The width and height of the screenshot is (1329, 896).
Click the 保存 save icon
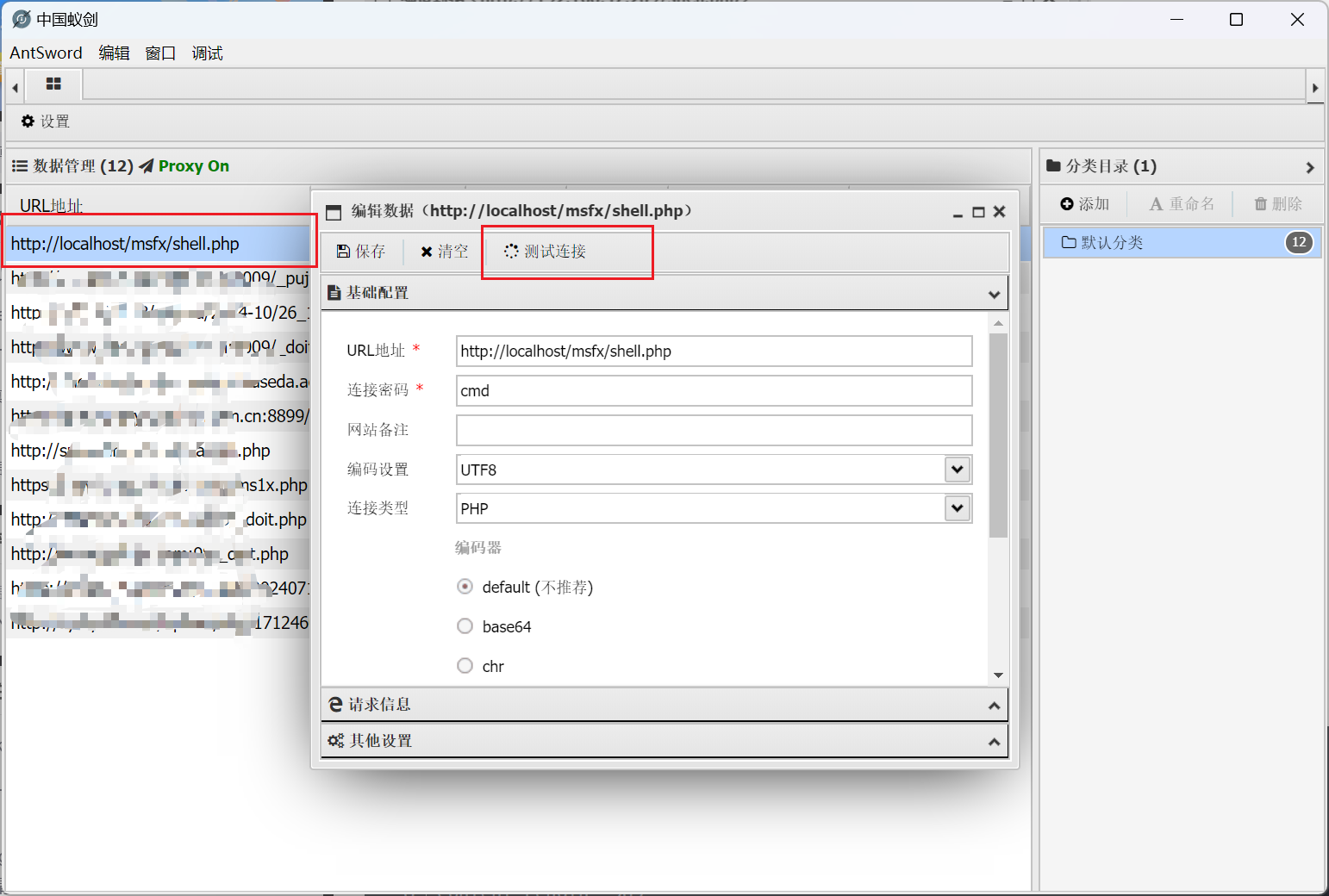[x=343, y=252]
